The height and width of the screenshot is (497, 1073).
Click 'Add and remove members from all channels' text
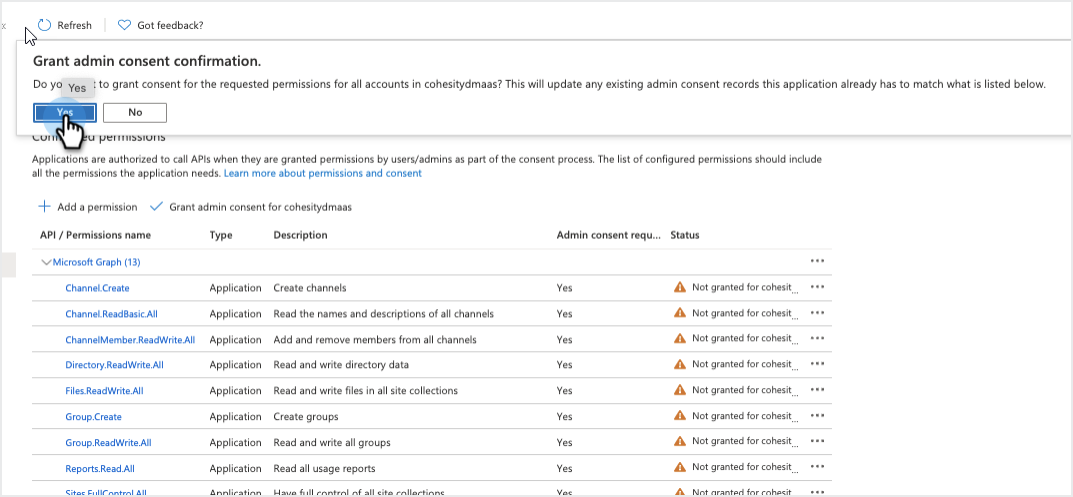point(375,340)
